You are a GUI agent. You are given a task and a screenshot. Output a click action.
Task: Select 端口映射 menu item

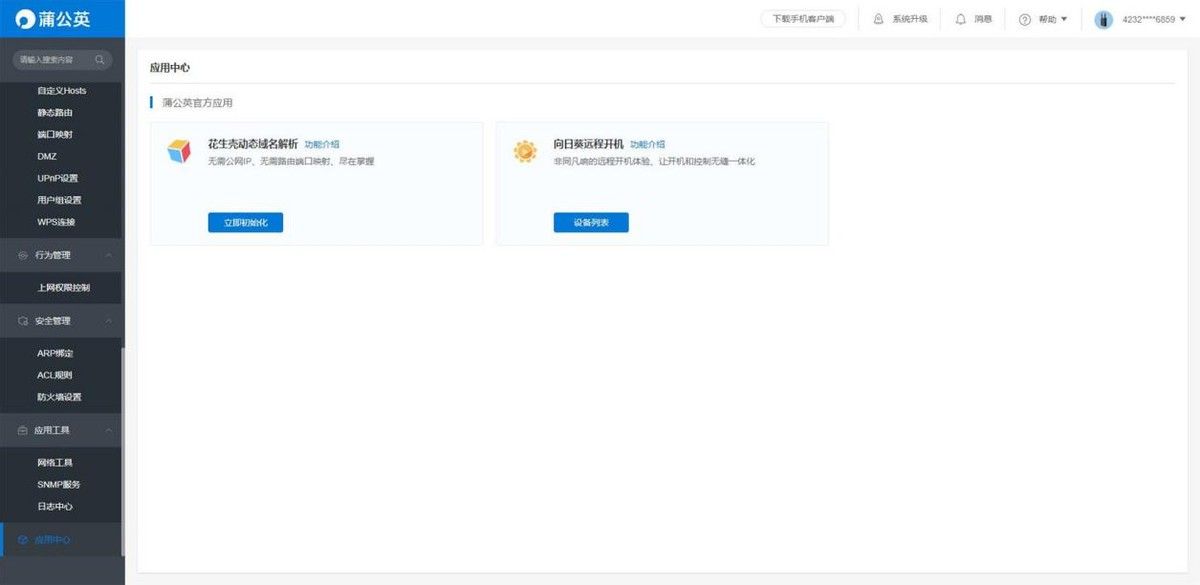55,134
